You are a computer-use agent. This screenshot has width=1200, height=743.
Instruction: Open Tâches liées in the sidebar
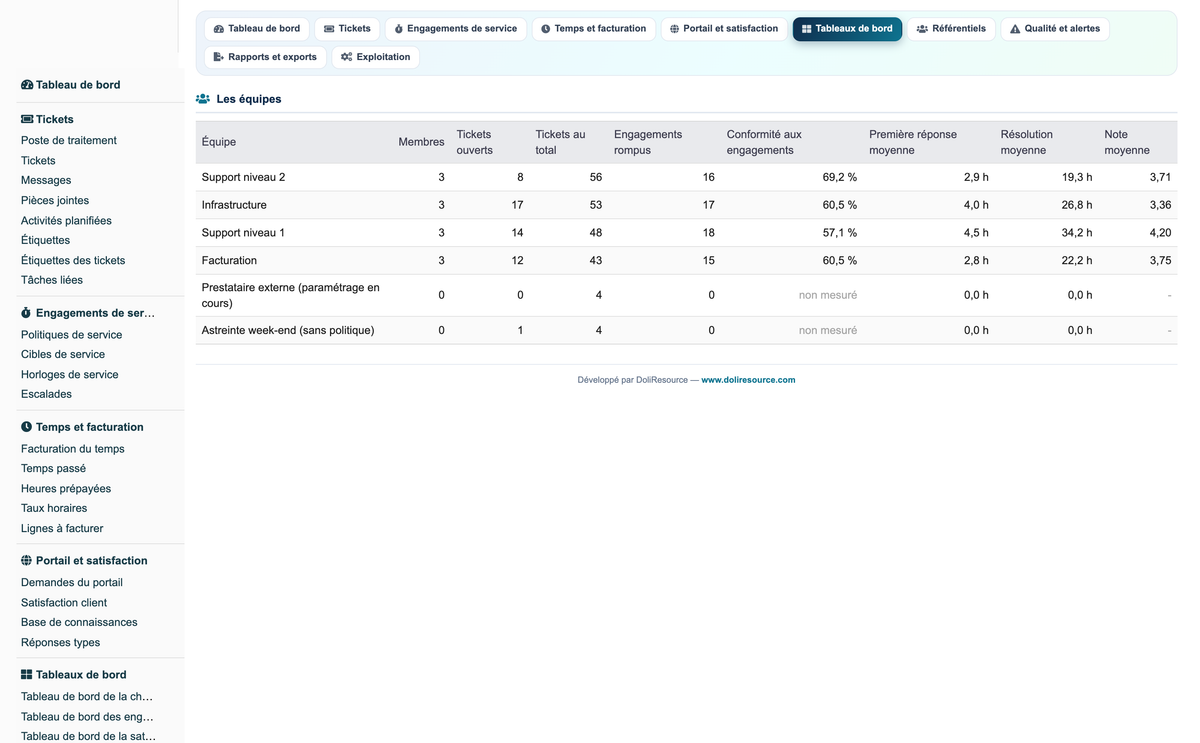(x=52, y=281)
